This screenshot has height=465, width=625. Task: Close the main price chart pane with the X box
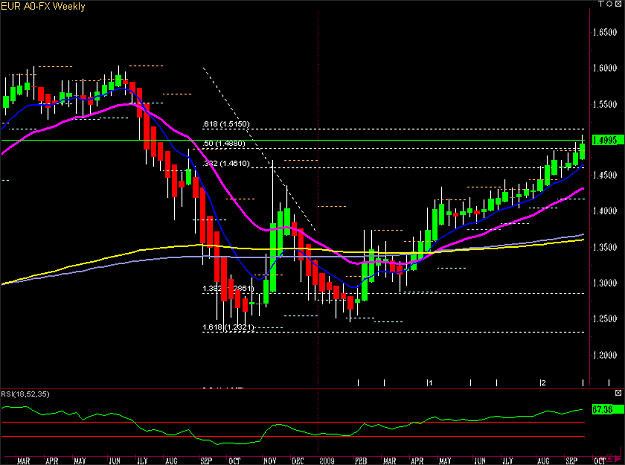click(619, 4)
